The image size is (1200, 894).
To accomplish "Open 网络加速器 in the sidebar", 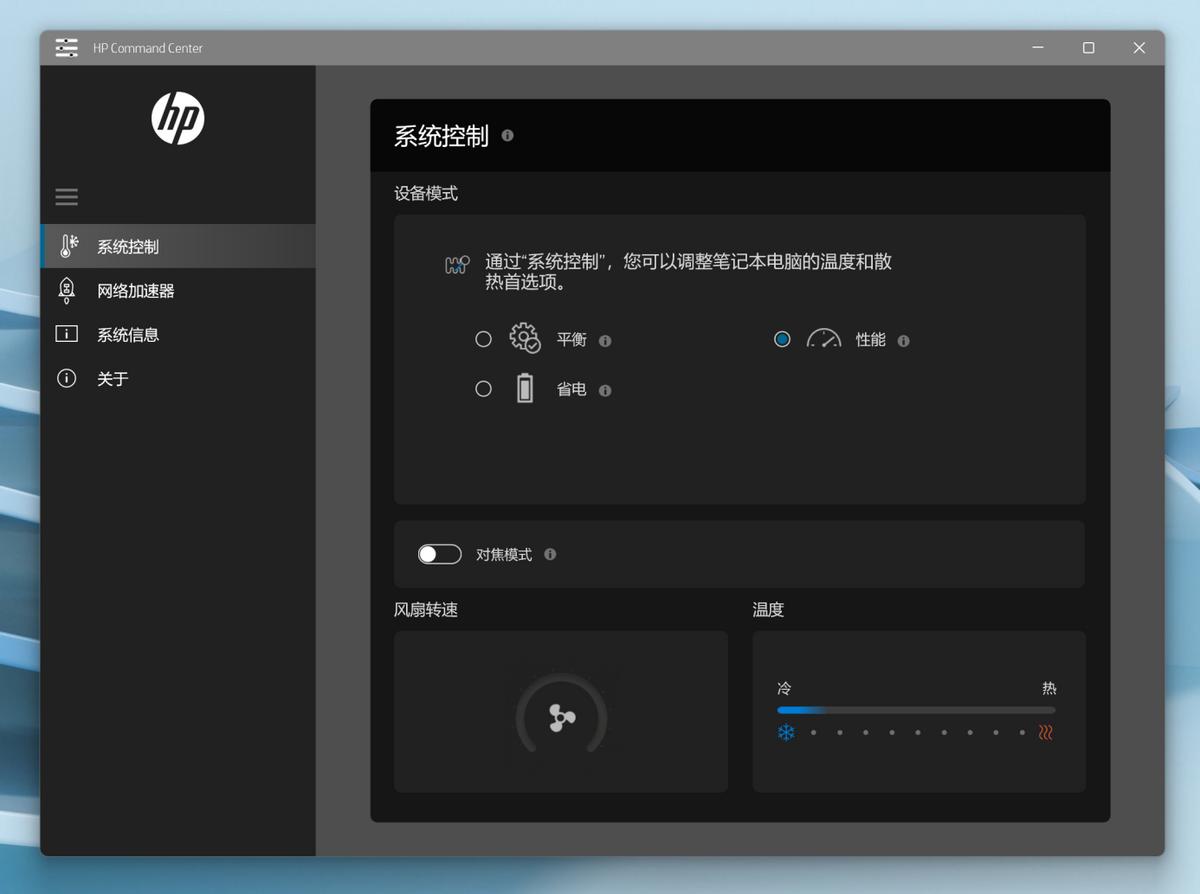I will pyautogui.click(x=178, y=290).
